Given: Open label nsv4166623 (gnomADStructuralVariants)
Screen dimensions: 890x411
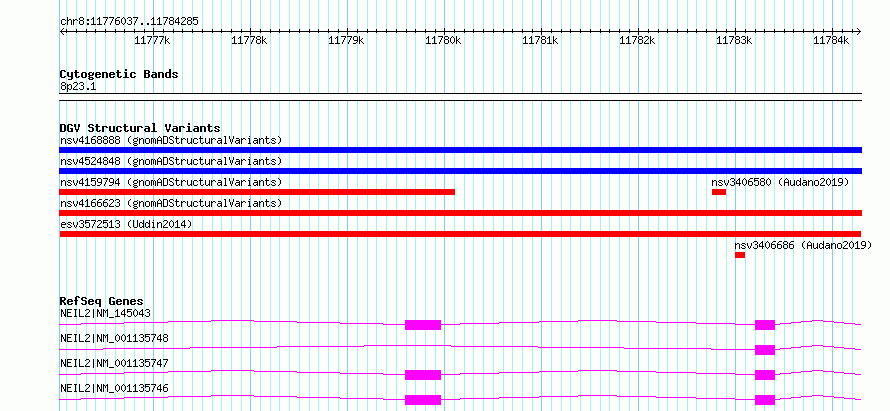Looking at the screenshot, I should coord(171,203).
